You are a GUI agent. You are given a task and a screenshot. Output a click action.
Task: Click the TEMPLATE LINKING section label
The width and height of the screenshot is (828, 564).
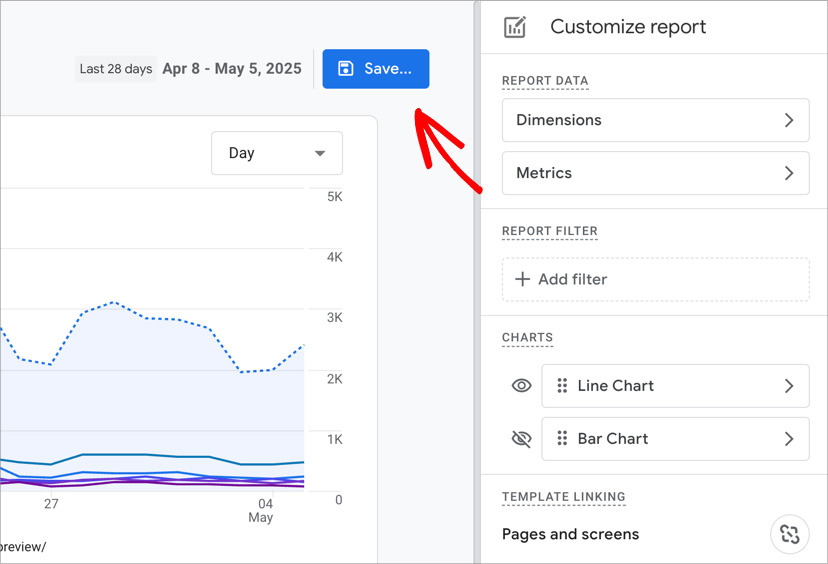pos(563,497)
